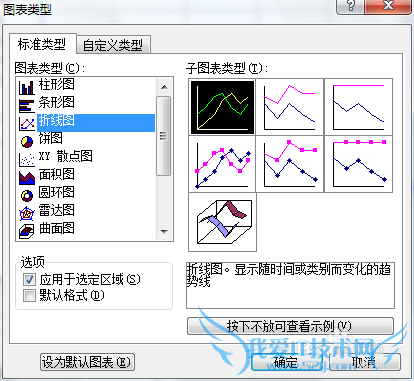Click the 确定 button
Image resolution: width=414 pixels, height=381 pixels.
[286, 362]
